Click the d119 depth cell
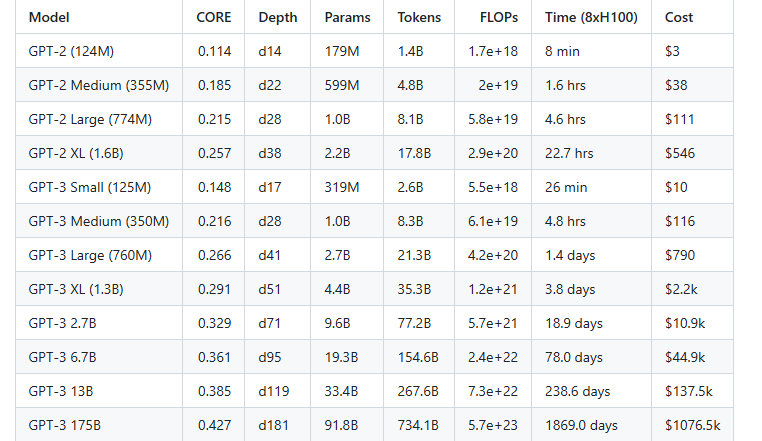The image size is (762, 441). pyautogui.click(x=274, y=391)
